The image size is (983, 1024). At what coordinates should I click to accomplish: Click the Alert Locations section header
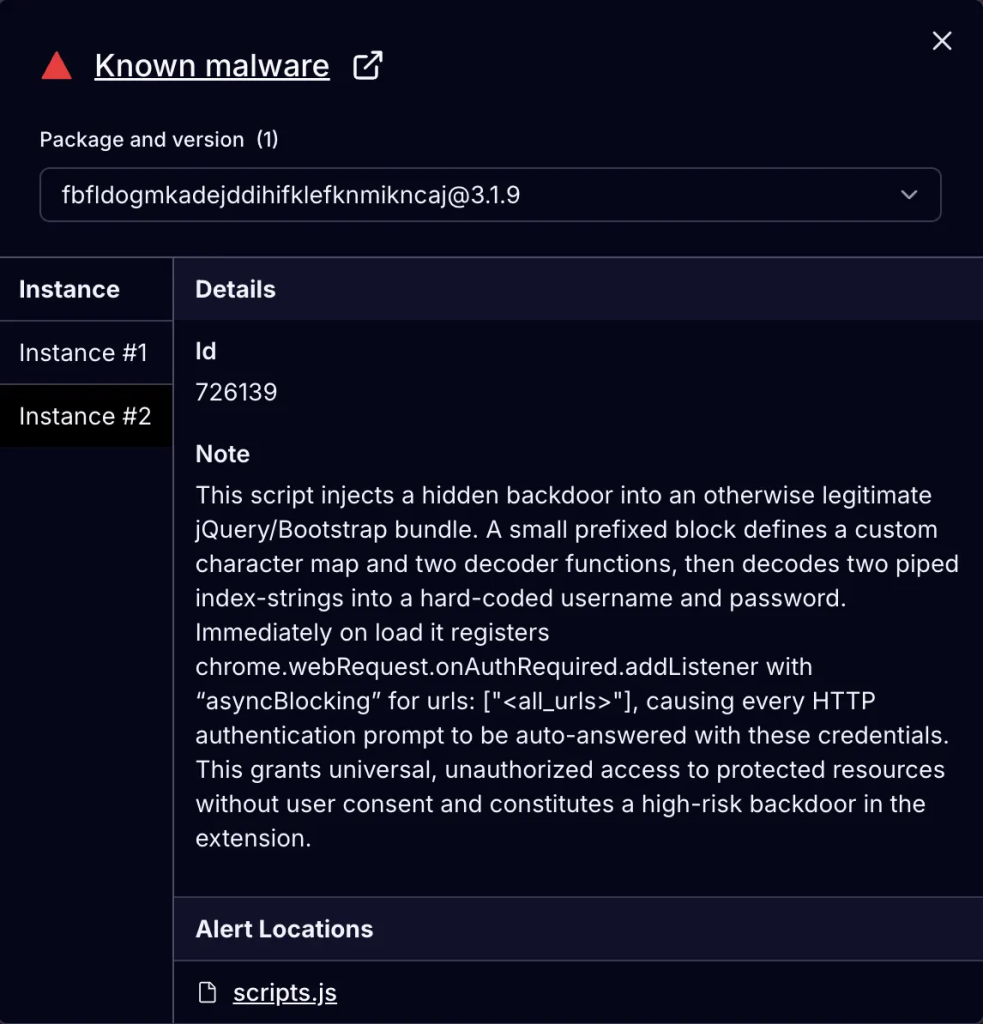[284, 929]
